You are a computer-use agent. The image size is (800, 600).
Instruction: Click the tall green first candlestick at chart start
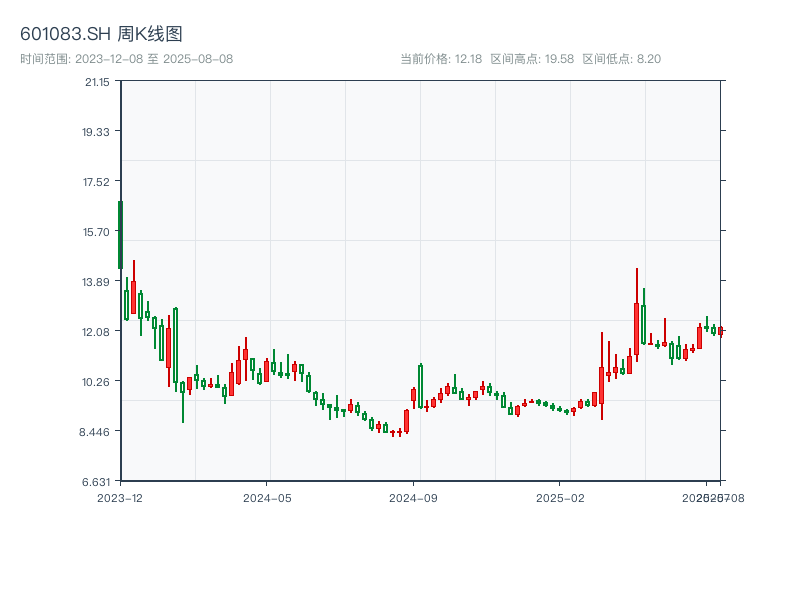(x=121, y=235)
